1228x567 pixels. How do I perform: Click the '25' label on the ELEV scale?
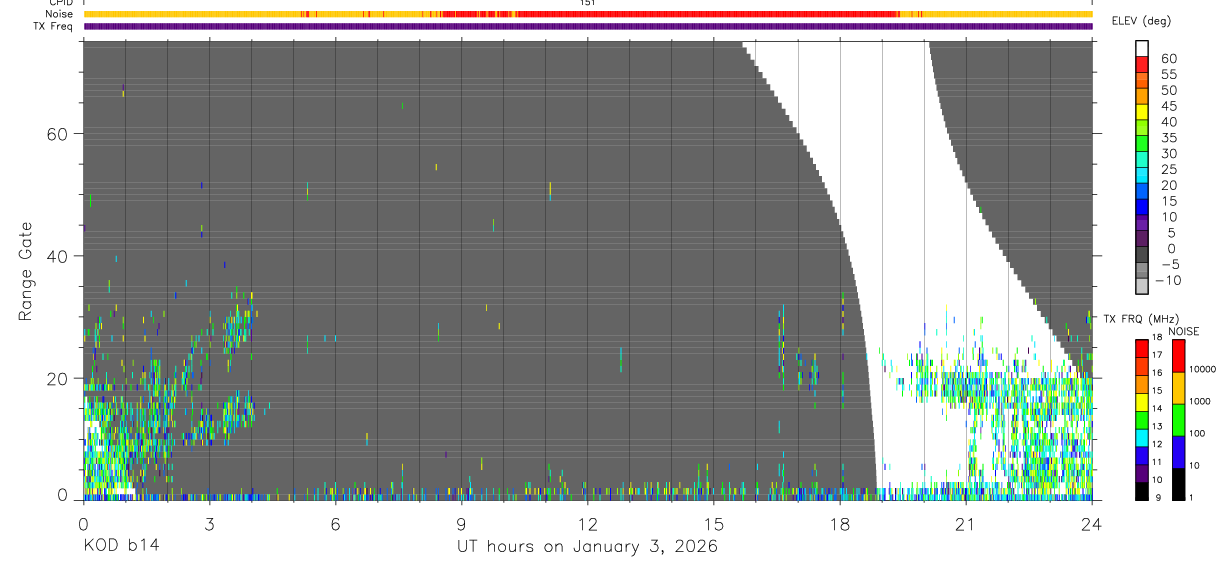coord(1168,169)
